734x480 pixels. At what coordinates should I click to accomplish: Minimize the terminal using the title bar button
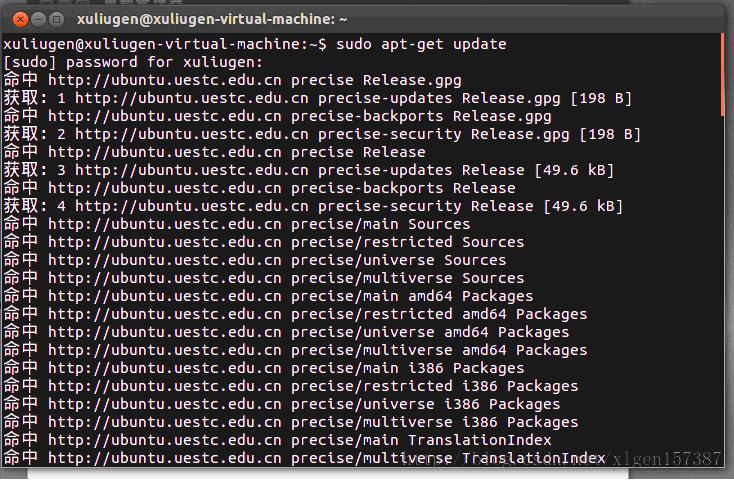[38, 19]
